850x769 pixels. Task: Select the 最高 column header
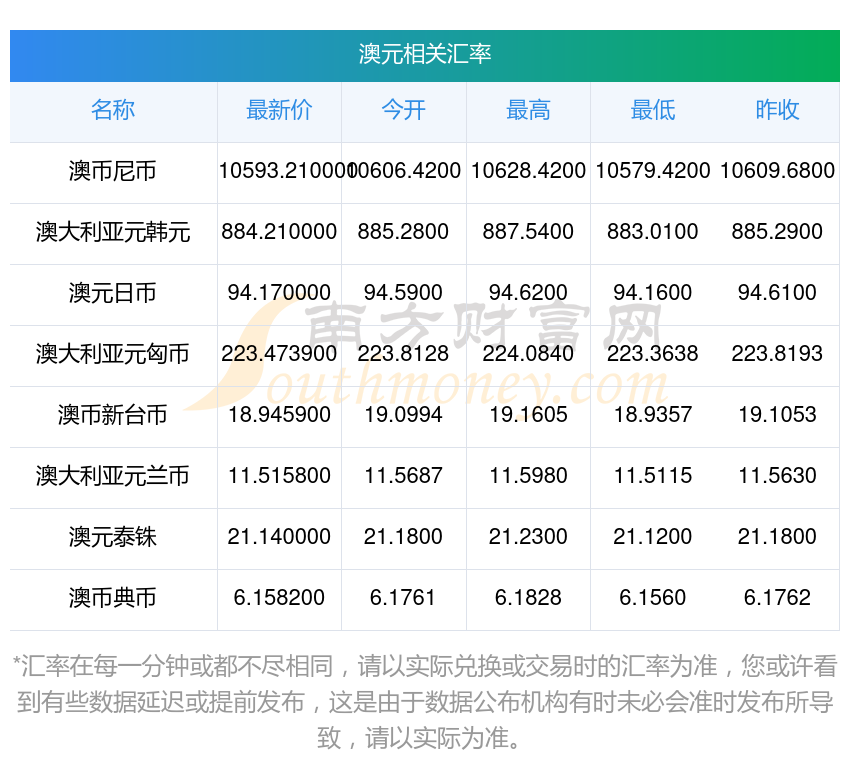point(528,110)
